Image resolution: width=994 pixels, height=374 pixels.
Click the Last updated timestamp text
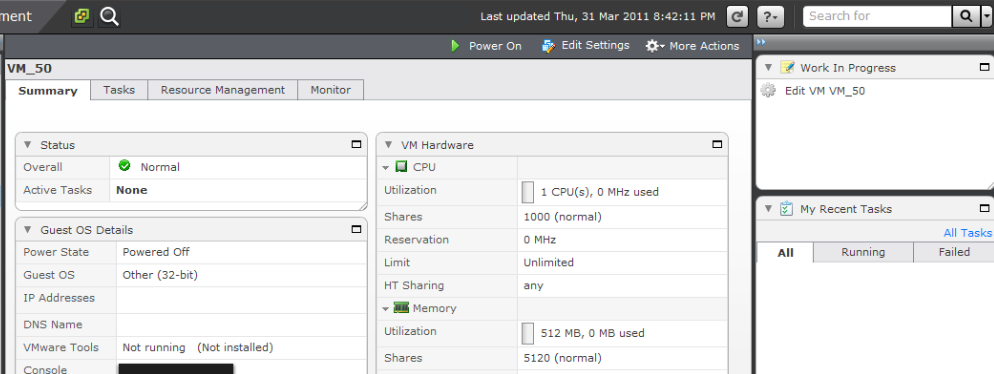[598, 16]
